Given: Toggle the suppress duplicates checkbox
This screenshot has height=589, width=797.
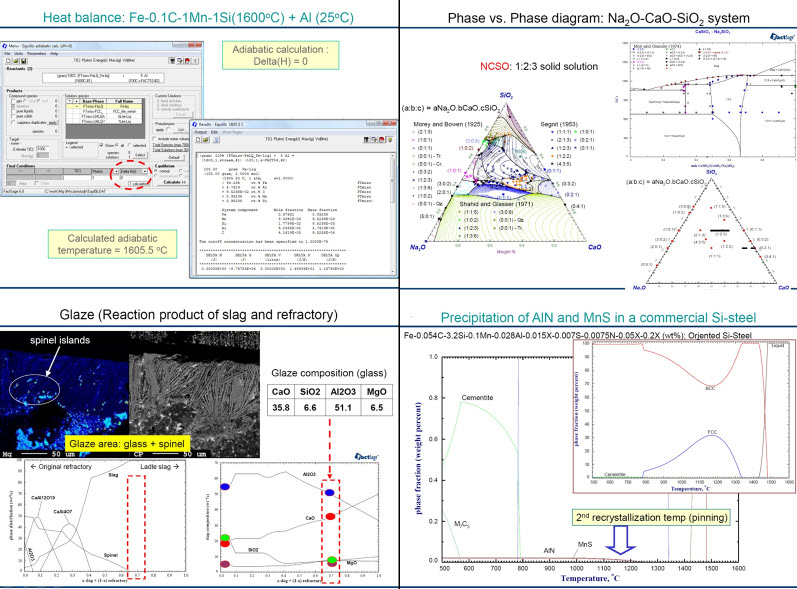Looking at the screenshot, I should pos(13,122).
